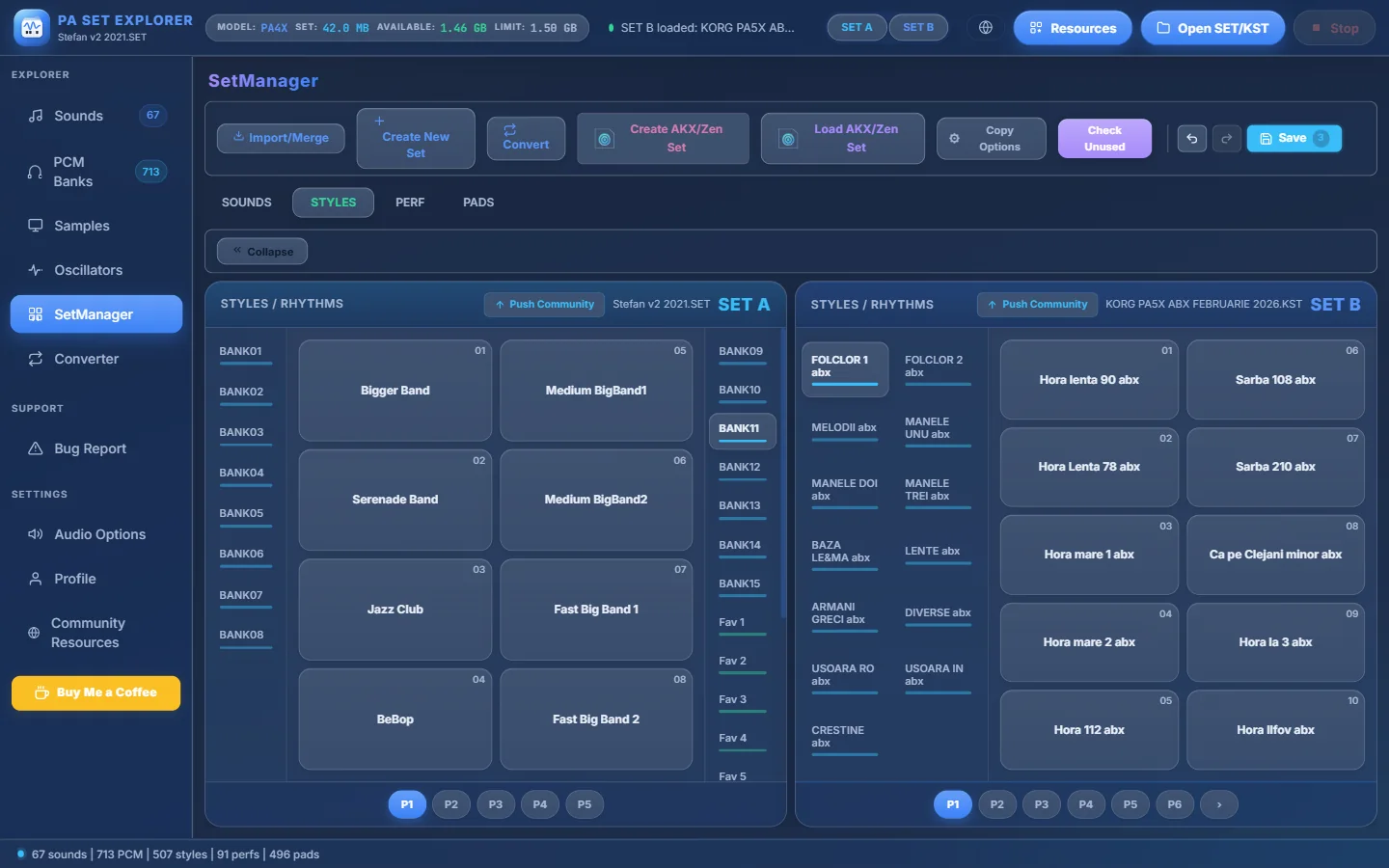Viewport: 1389px width, 868px height.
Task: Go to Samples in the sidebar
Action: click(x=96, y=226)
